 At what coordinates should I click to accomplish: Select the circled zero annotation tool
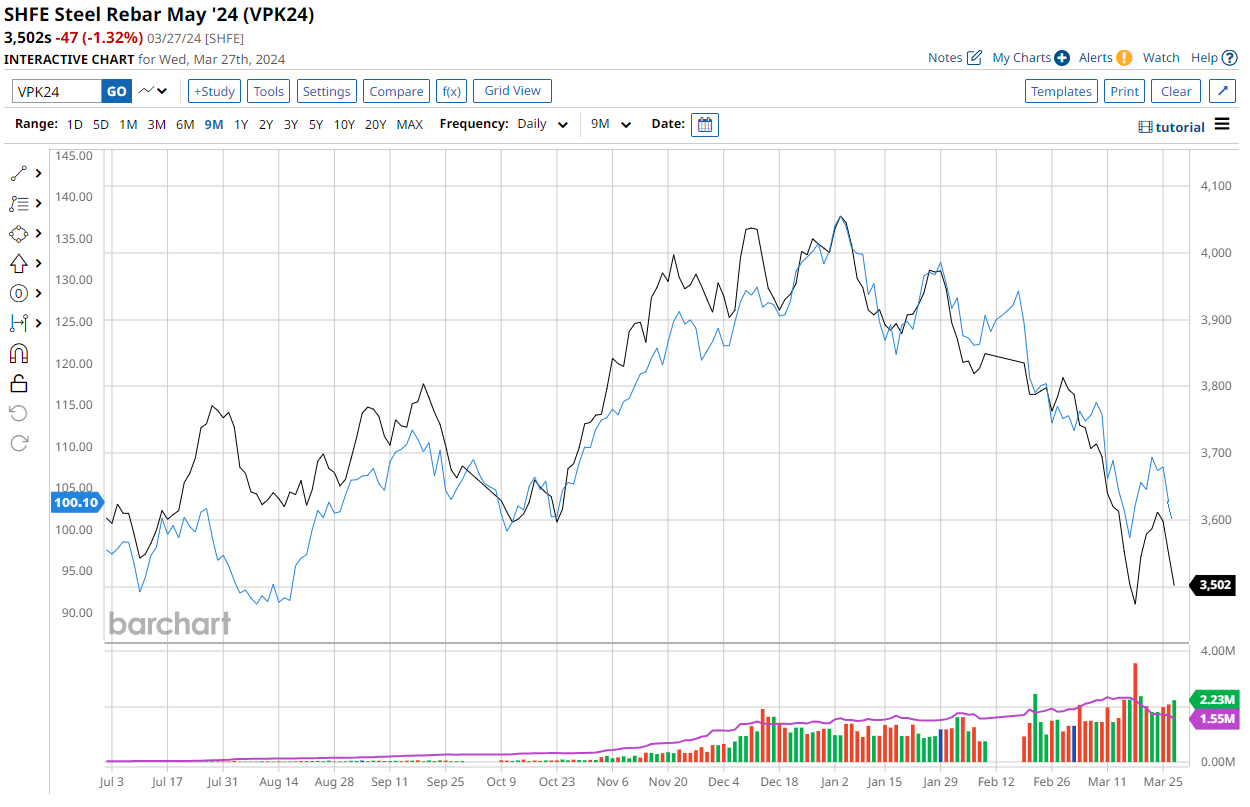pos(19,293)
